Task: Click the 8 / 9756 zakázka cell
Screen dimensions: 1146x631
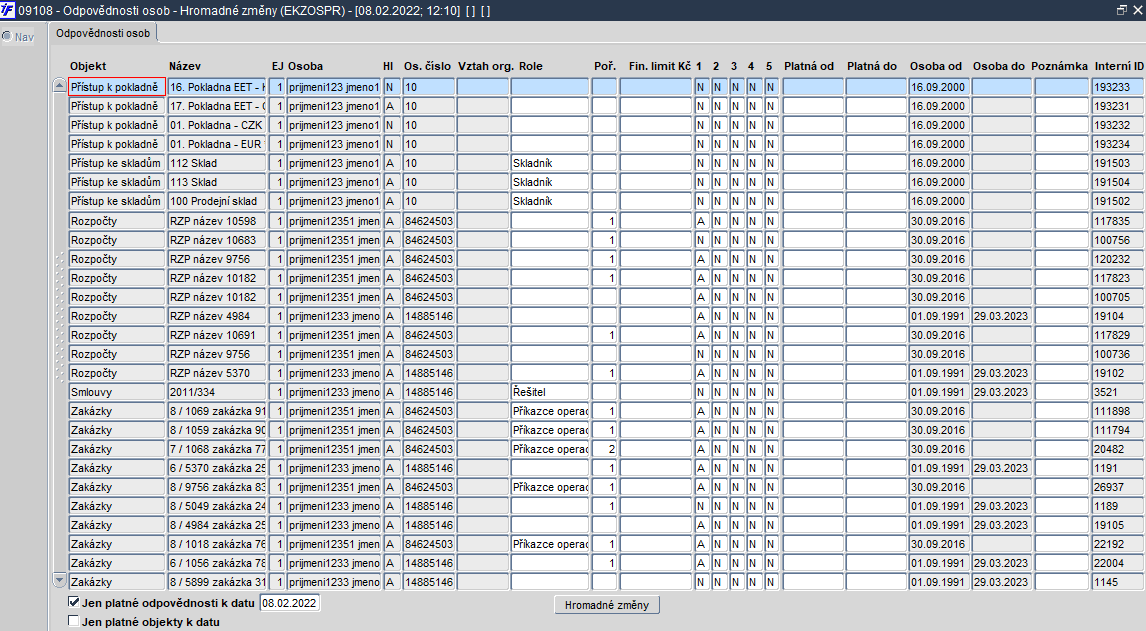Action: (x=217, y=487)
